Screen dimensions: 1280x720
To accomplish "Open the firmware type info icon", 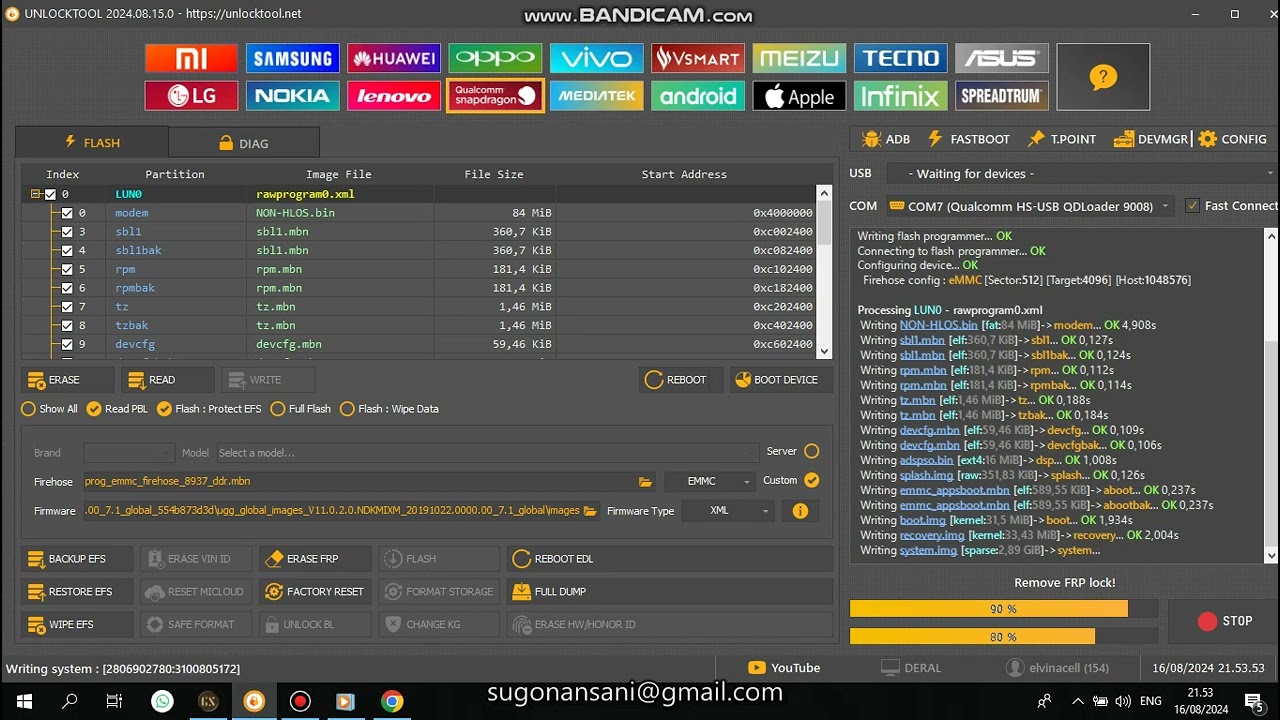I will [800, 511].
